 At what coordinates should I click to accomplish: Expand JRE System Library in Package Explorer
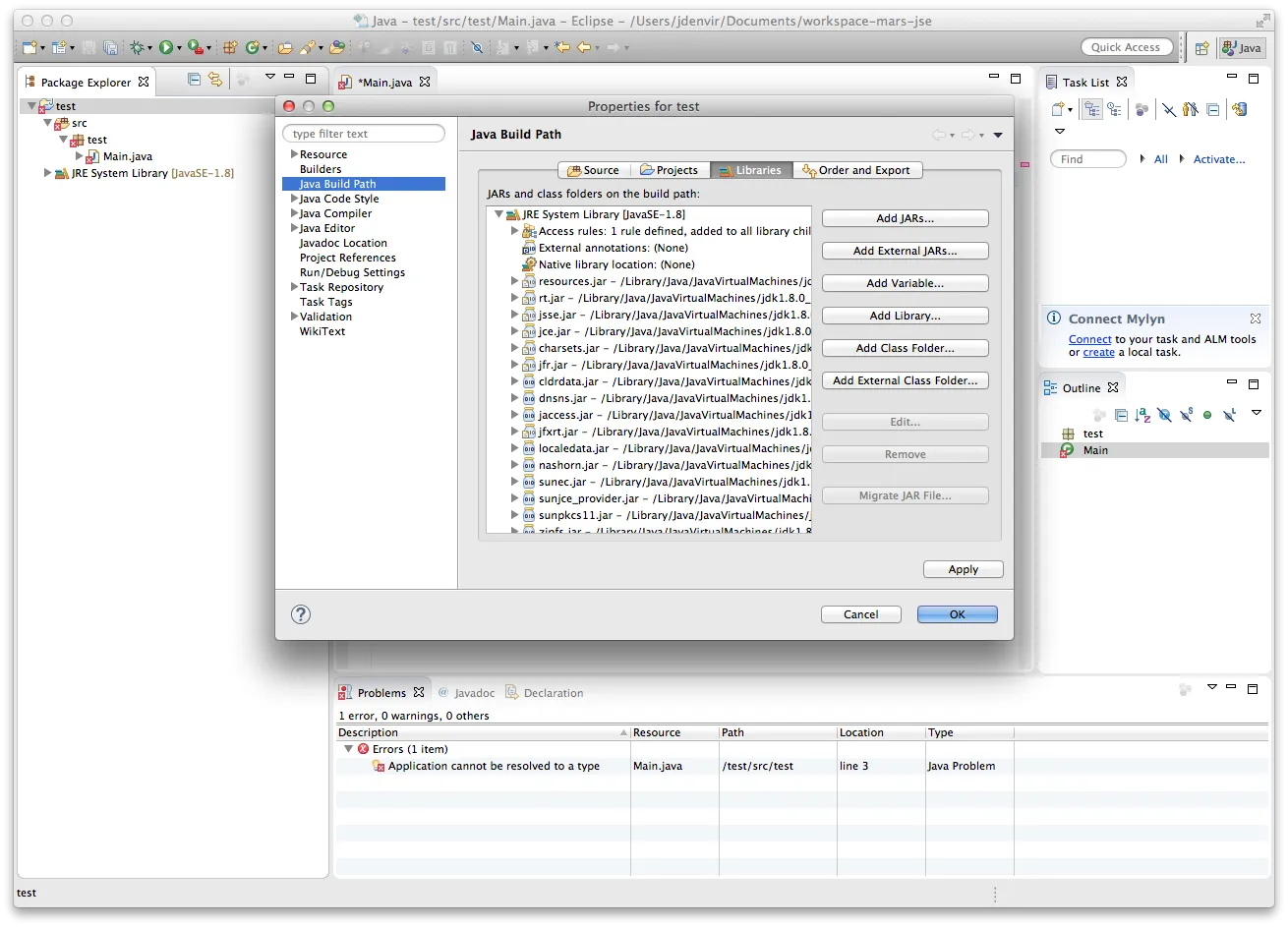click(x=47, y=173)
